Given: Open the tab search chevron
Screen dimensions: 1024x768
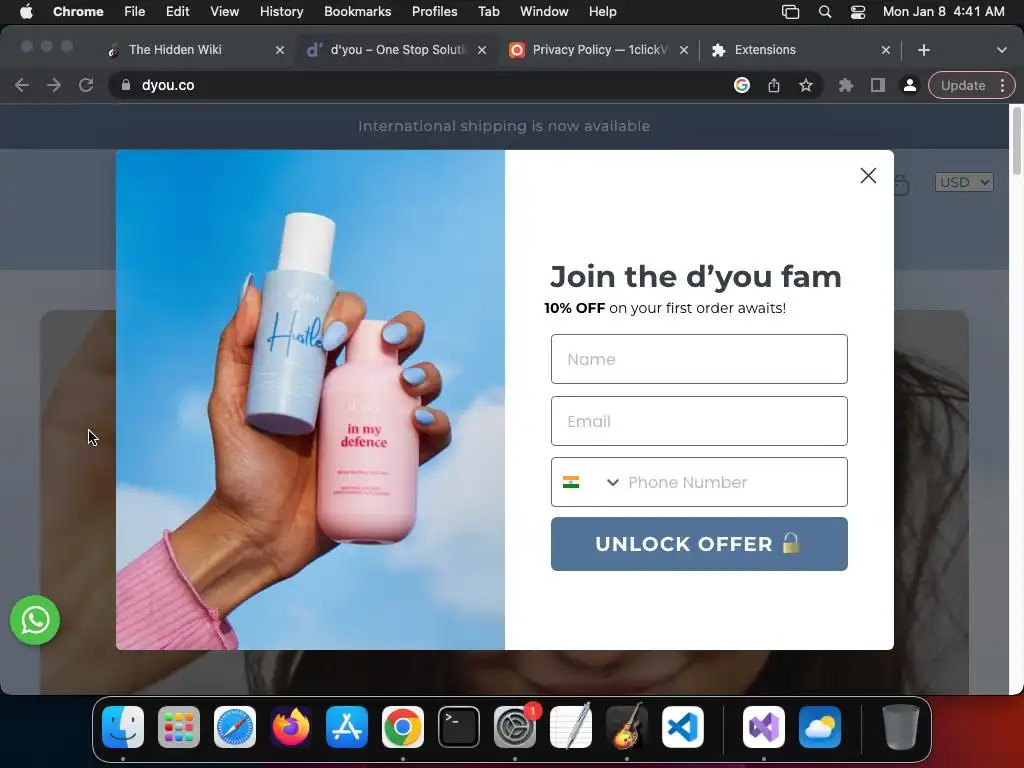Looking at the screenshot, I should click(x=1001, y=50).
